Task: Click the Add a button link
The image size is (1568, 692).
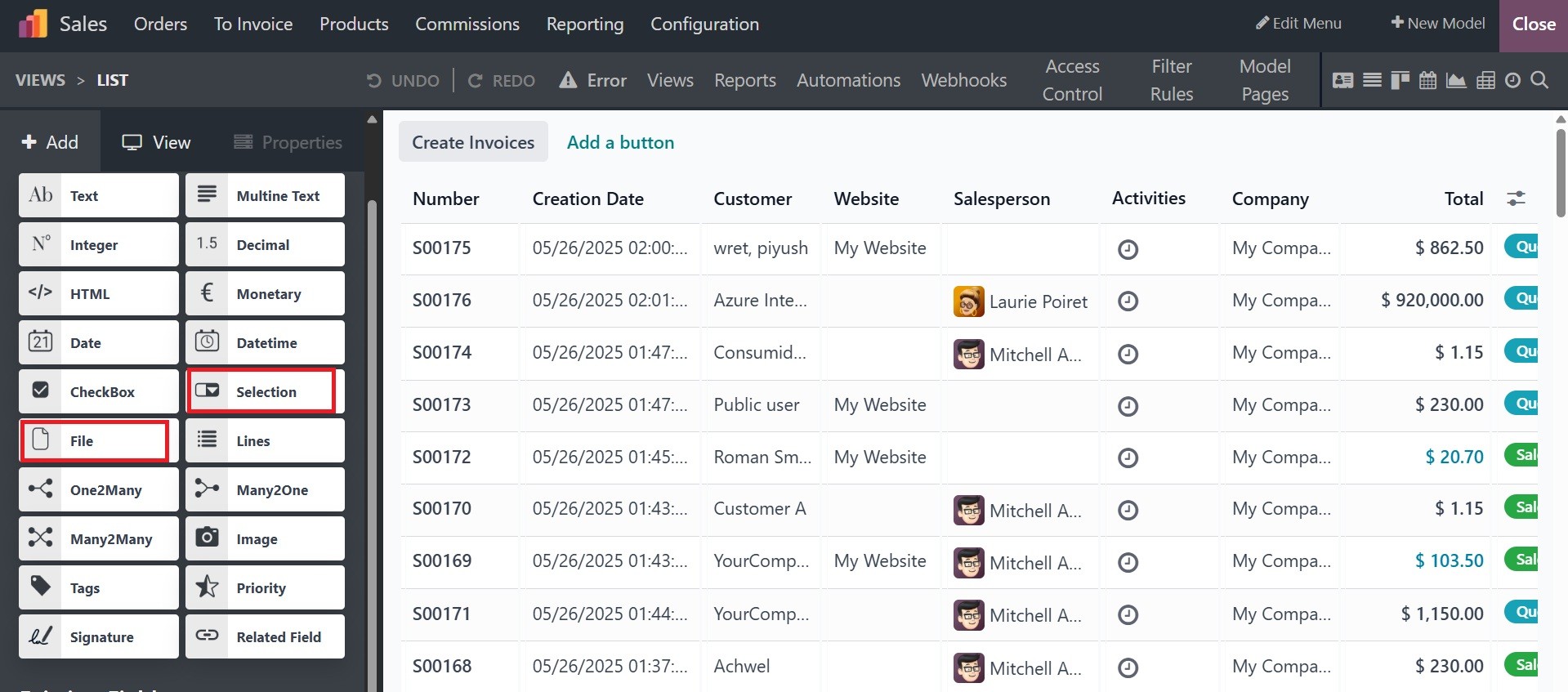Action: pos(621,142)
